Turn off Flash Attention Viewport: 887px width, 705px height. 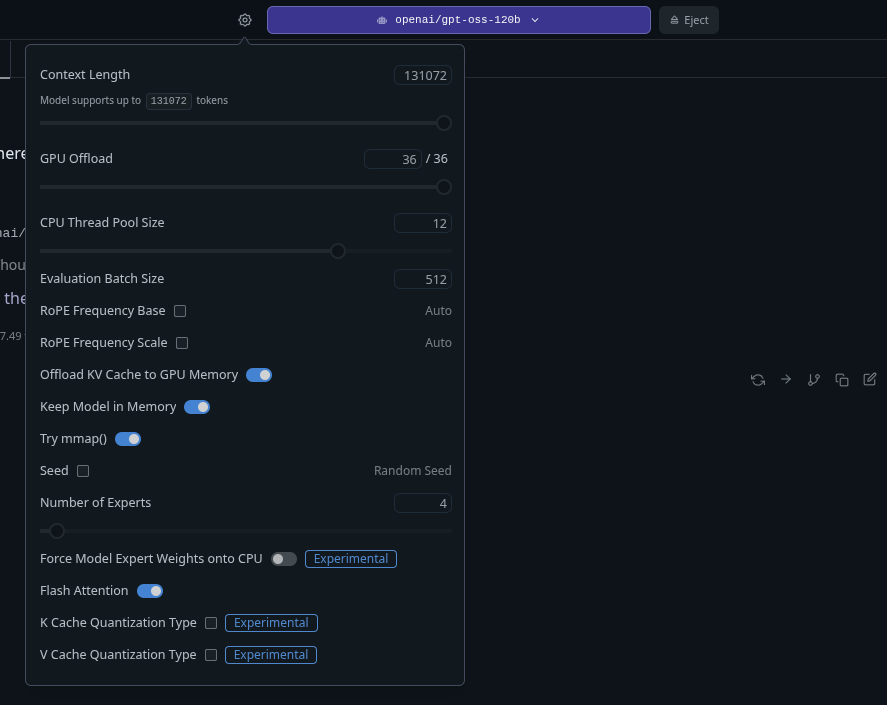(x=150, y=590)
